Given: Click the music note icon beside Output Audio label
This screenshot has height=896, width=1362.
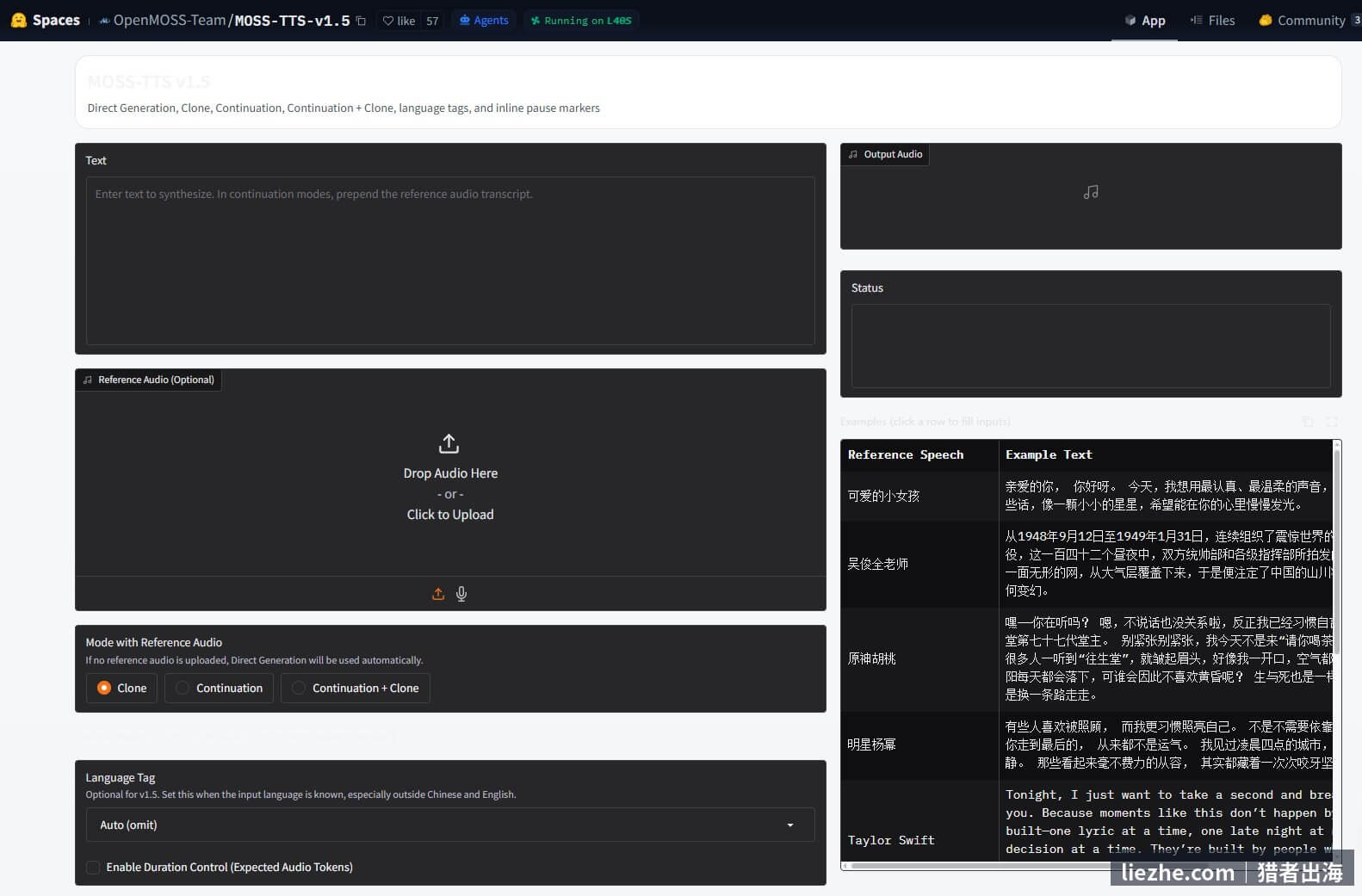Looking at the screenshot, I should 853,154.
